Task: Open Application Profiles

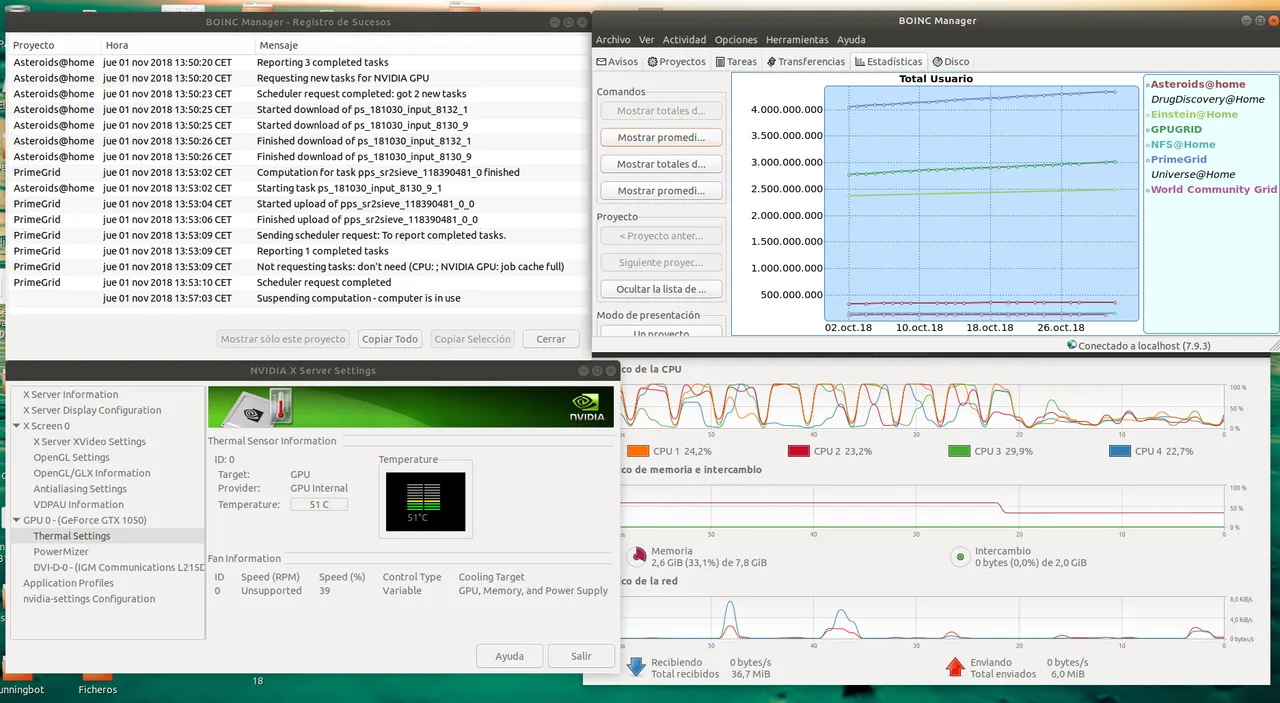Action: (68, 583)
